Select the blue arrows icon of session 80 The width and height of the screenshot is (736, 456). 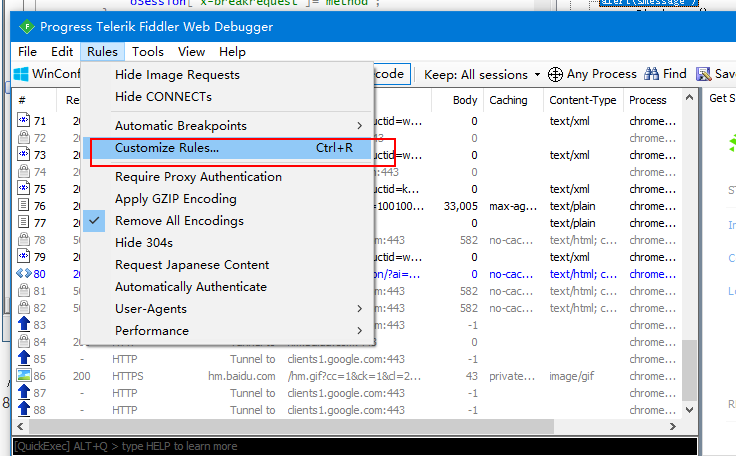click(24, 273)
